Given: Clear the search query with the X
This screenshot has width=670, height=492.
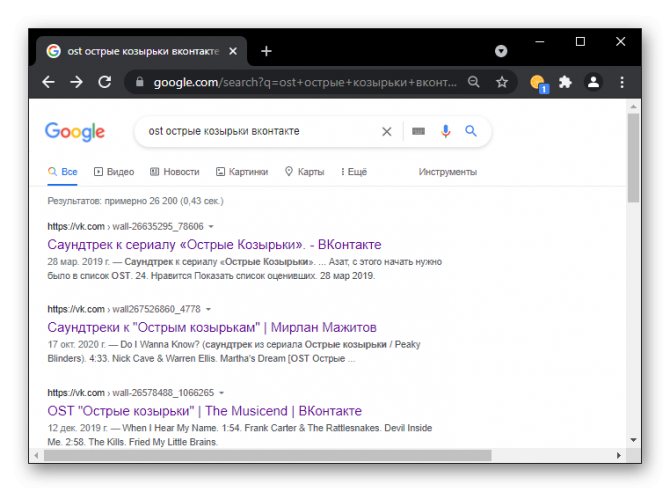Looking at the screenshot, I should 387,132.
